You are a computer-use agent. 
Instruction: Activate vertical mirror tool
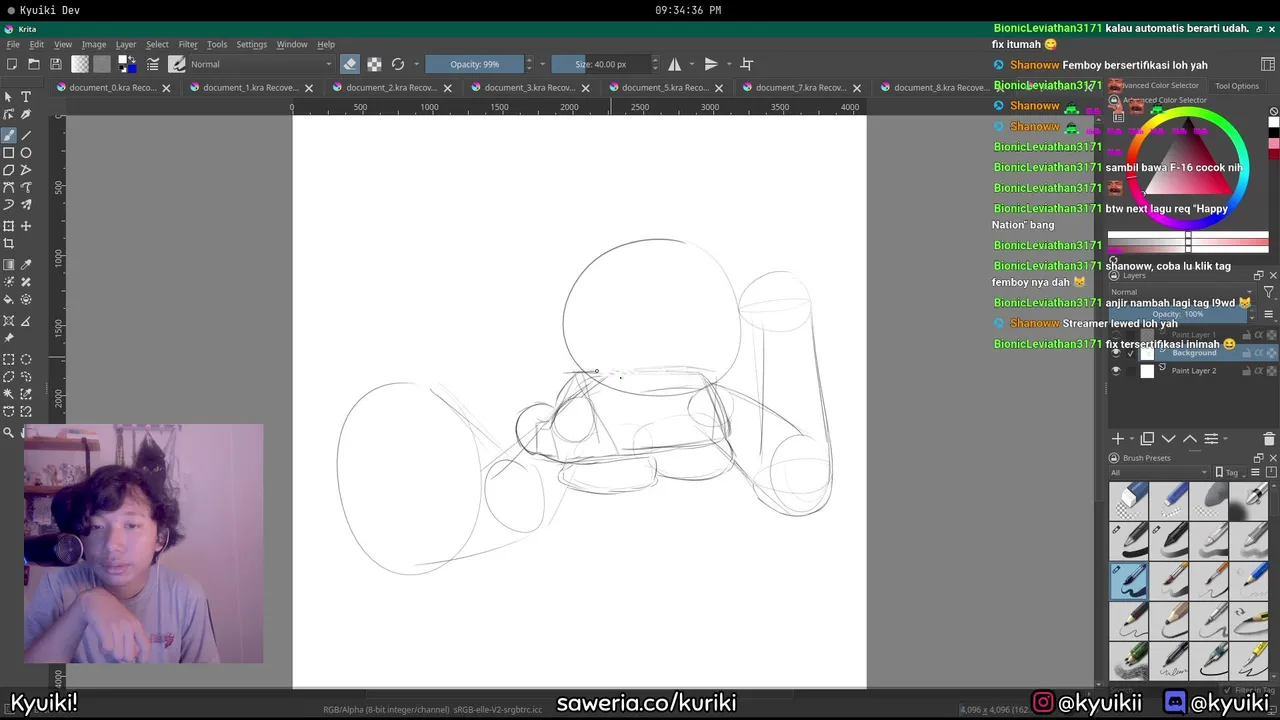click(711, 64)
